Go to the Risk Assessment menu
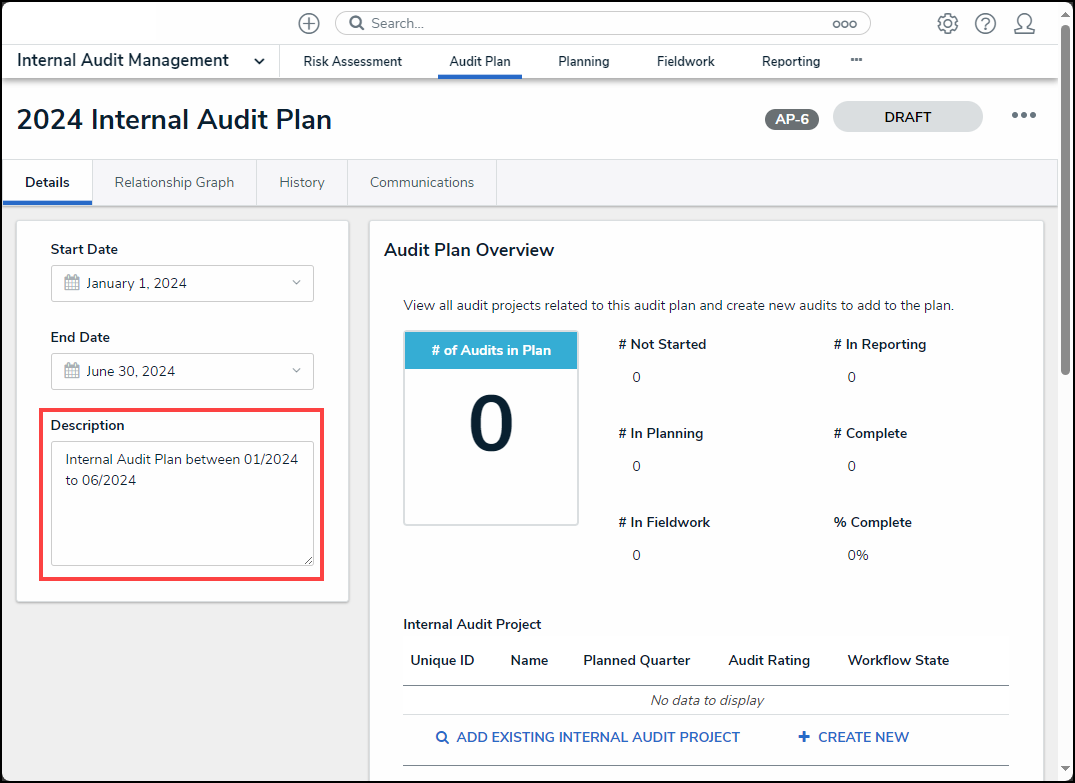This screenshot has width=1075, height=783. click(x=352, y=61)
